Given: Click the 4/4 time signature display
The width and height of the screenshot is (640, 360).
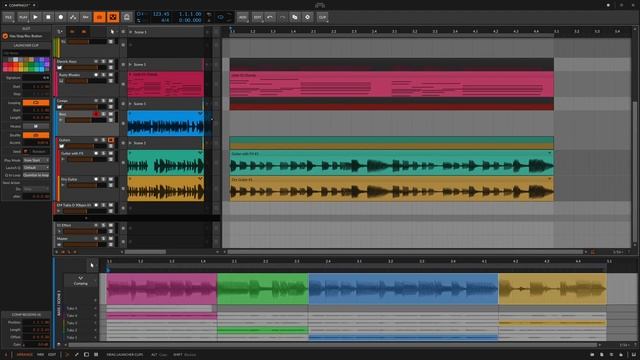Looking at the screenshot, I should tap(165, 20).
